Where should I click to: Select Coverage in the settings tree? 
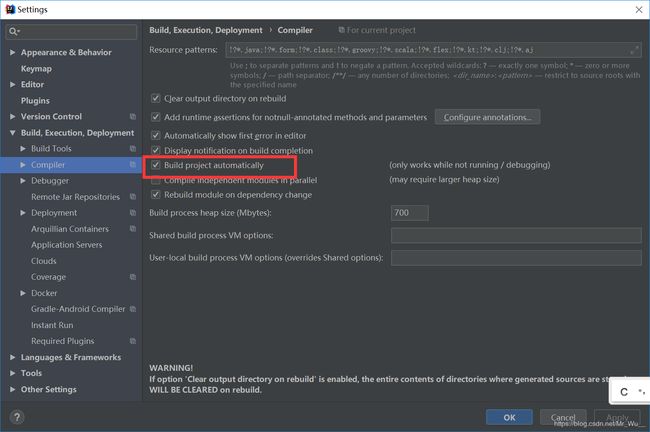click(48, 277)
